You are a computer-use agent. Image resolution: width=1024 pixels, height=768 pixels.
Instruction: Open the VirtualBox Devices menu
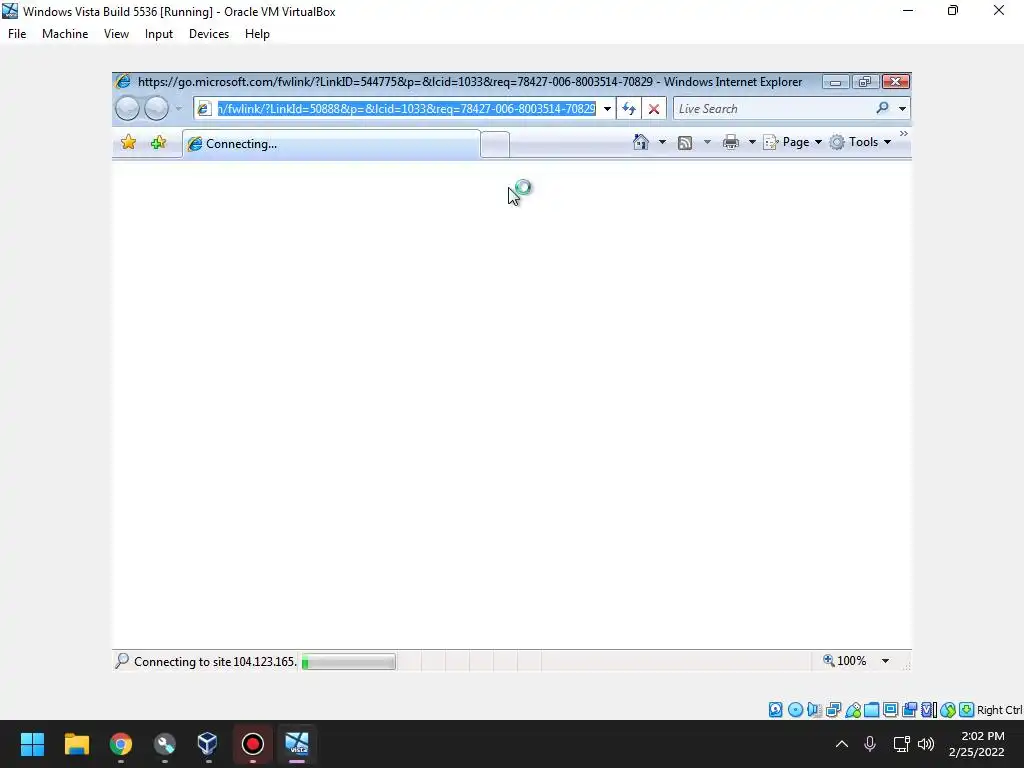pyautogui.click(x=209, y=34)
